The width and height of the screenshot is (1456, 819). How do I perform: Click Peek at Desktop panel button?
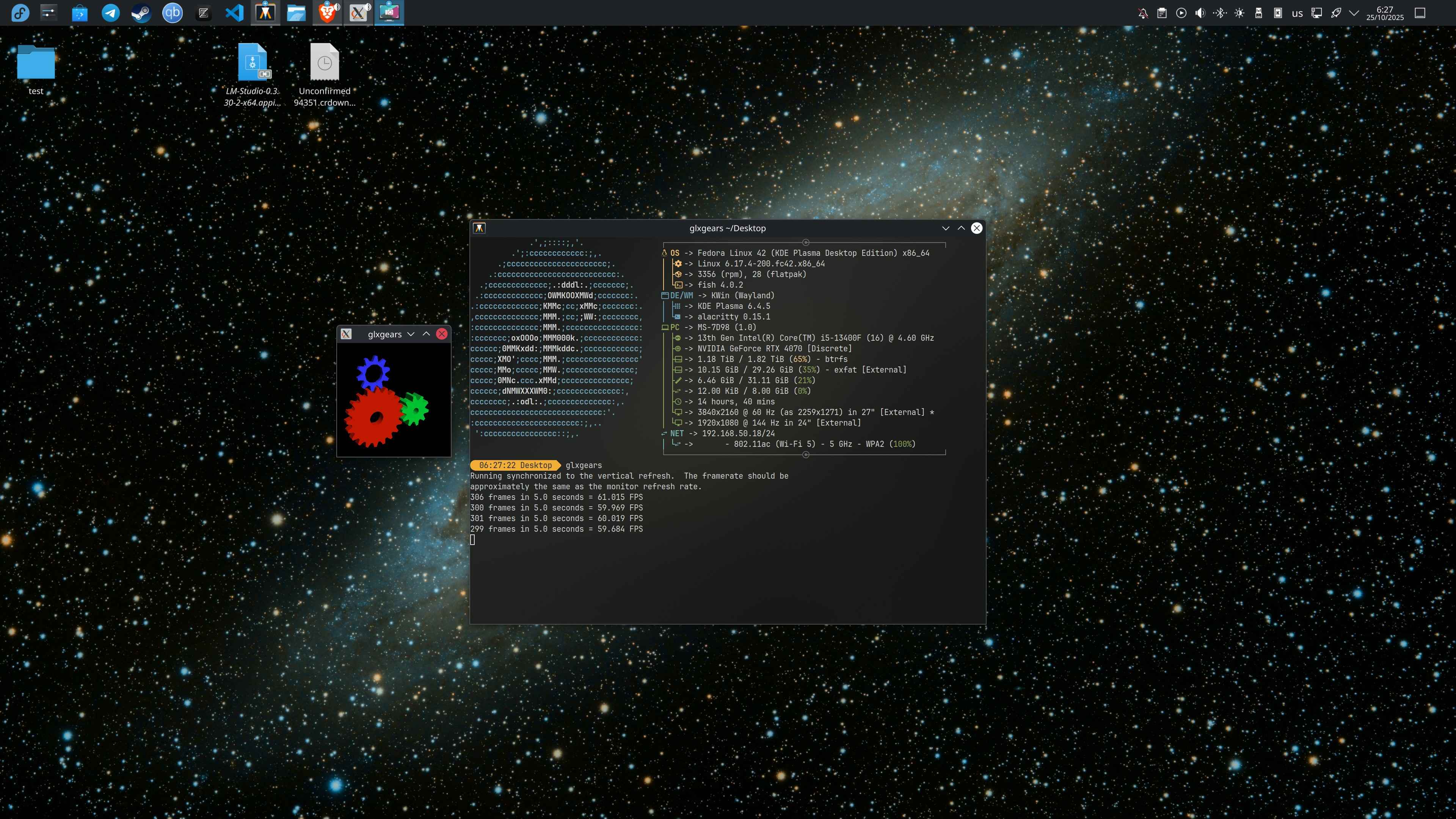point(1420,13)
